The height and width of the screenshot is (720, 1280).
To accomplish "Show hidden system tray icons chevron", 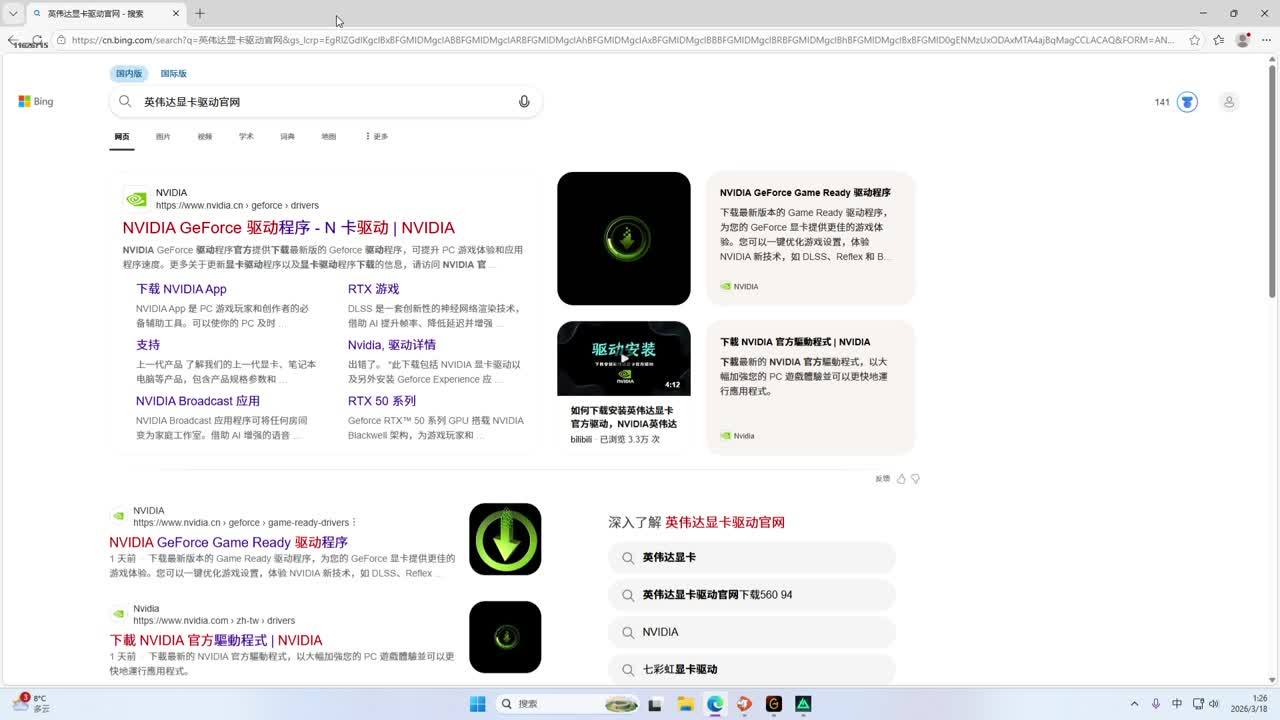I will point(1134,704).
